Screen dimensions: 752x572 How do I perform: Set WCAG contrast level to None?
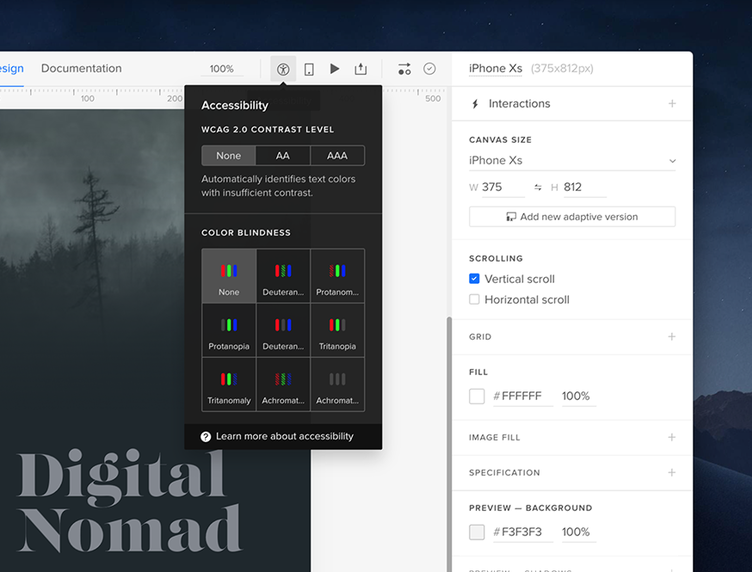pos(229,155)
